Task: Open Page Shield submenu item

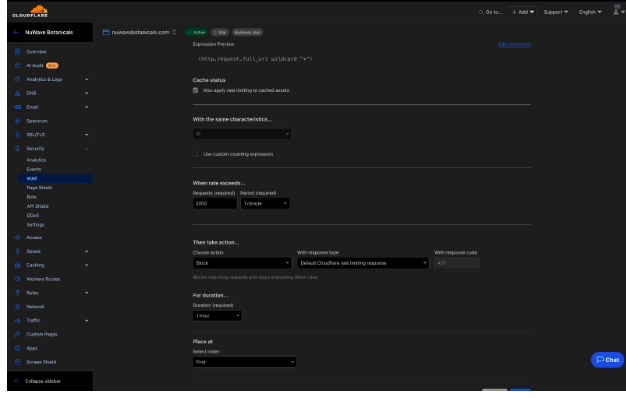Action: pyautogui.click(x=39, y=188)
